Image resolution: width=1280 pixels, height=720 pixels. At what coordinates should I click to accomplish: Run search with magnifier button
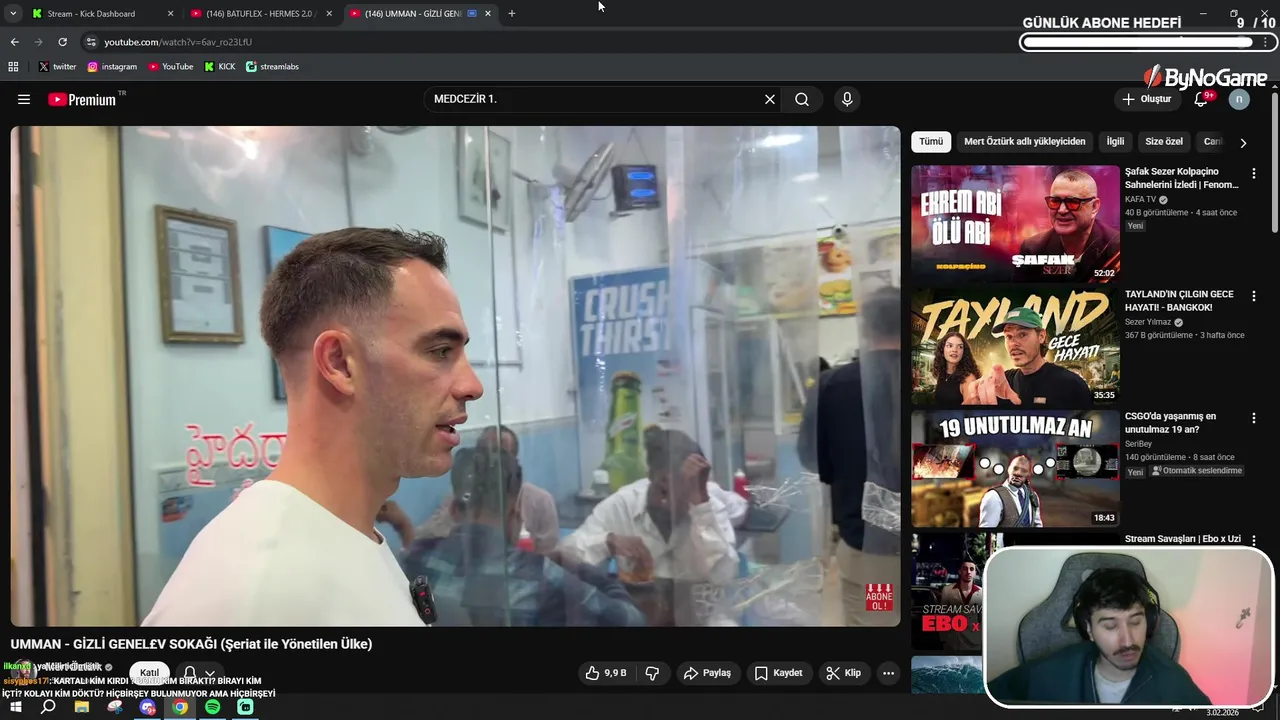tap(802, 99)
